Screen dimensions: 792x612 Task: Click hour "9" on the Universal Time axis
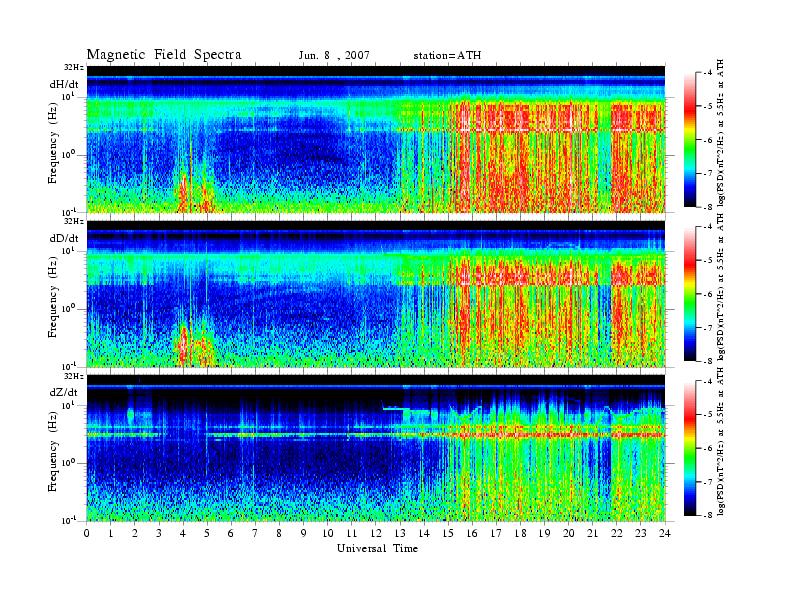304,533
